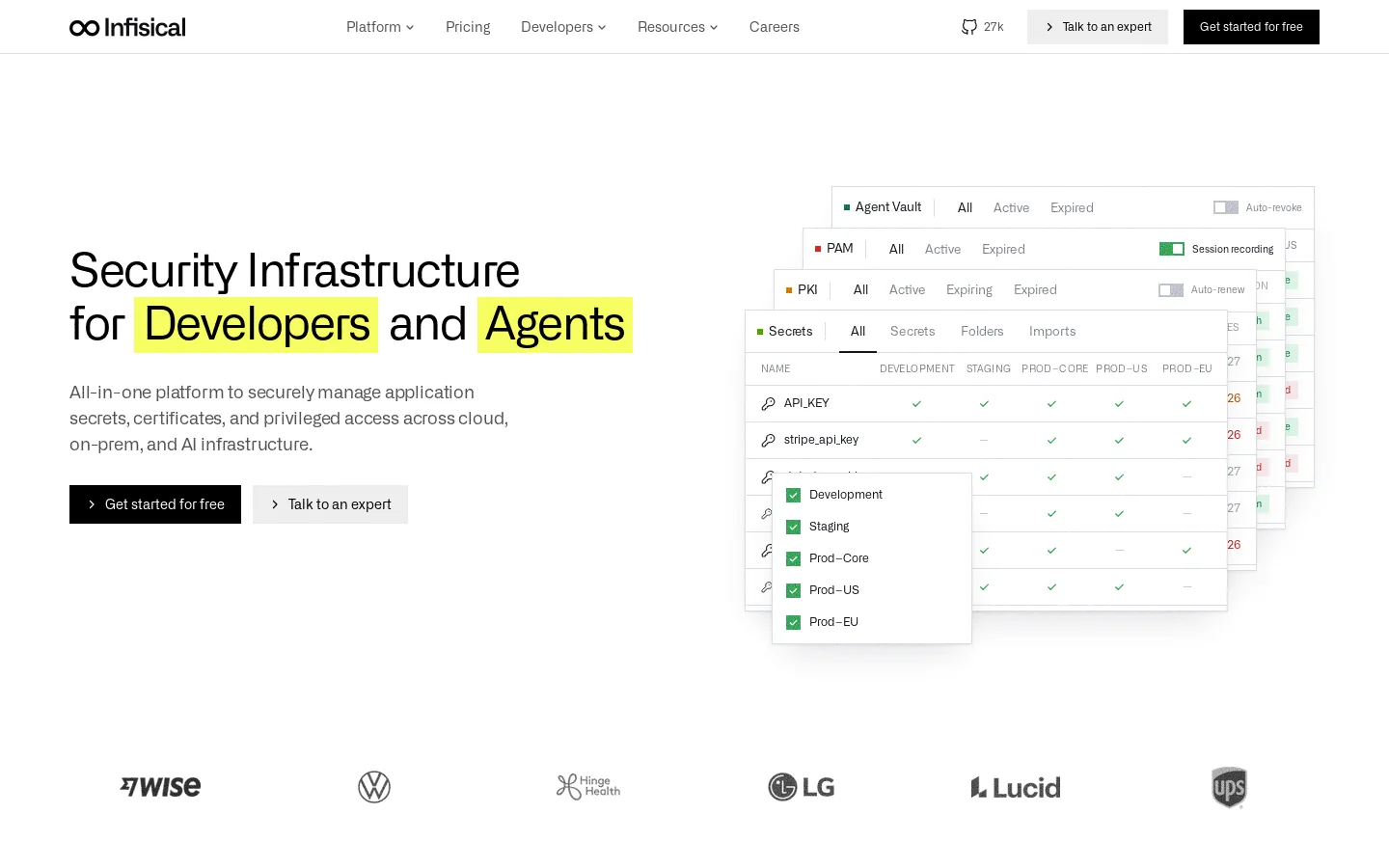Switch to the Folders tab in Secrets
The image size is (1389, 868).
pos(982,332)
